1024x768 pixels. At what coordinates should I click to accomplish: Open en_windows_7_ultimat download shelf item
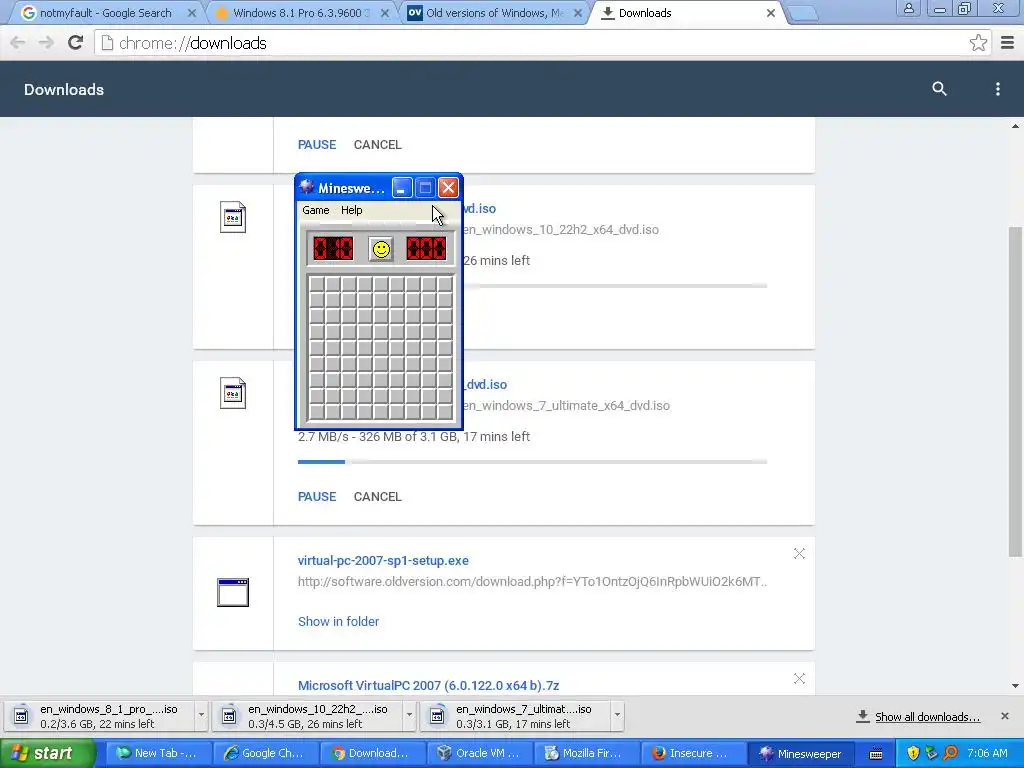click(515, 716)
